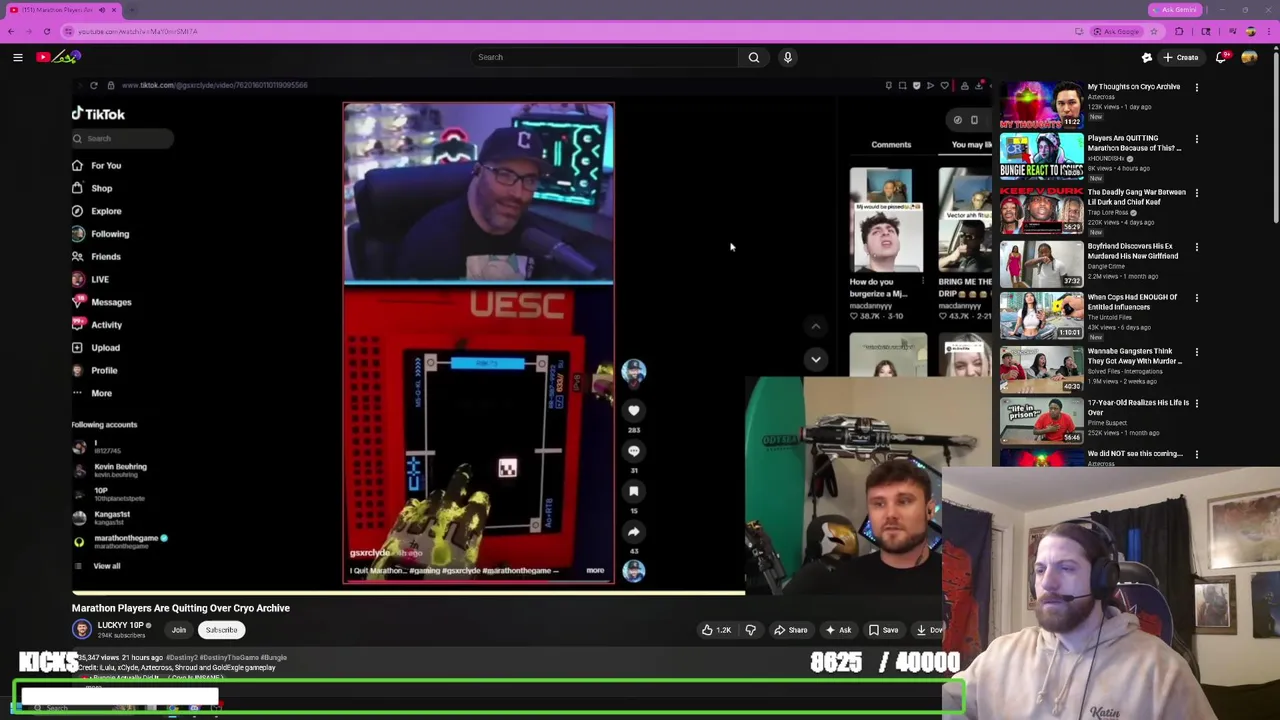Open the YouTube notifications bell

pos(1221,57)
